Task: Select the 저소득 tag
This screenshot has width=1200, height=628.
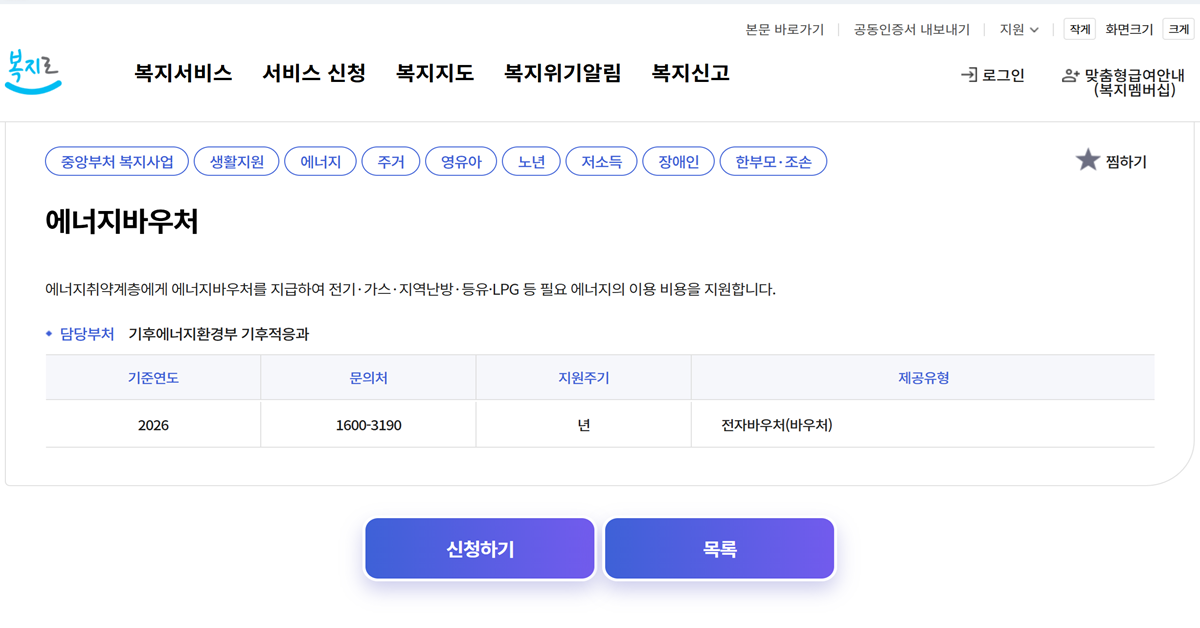Action: (602, 161)
